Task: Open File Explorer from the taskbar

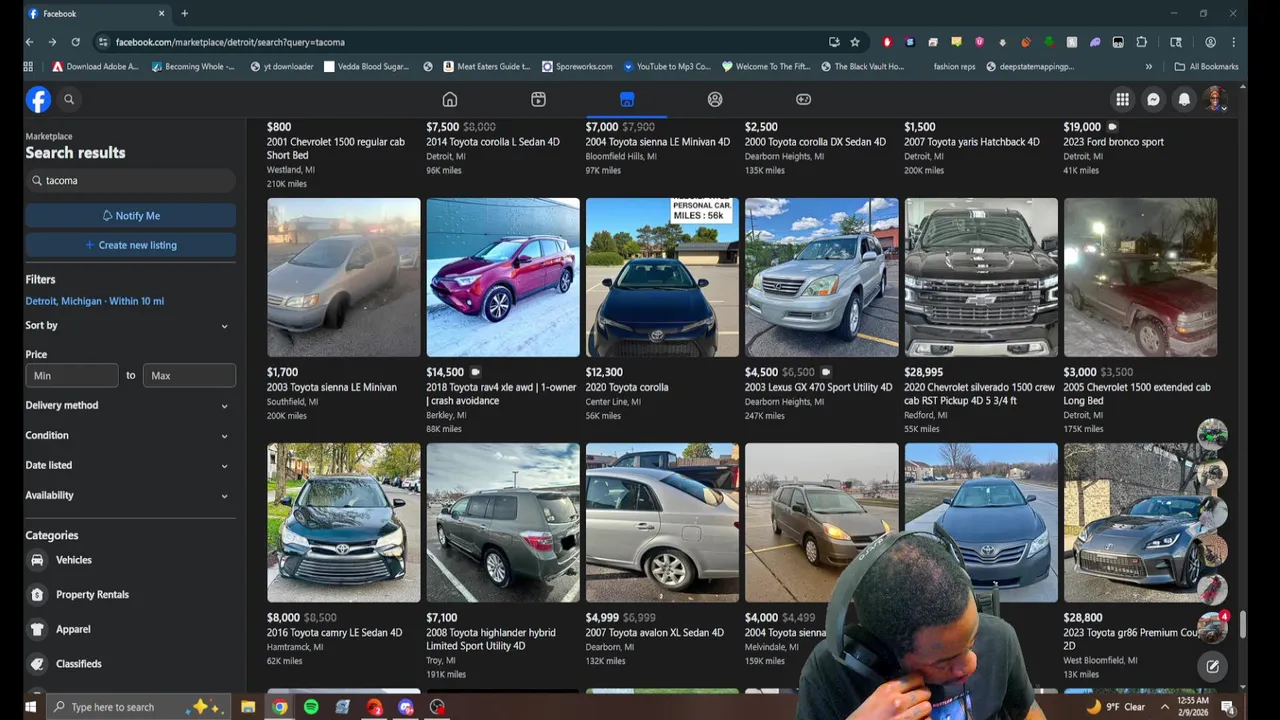Action: [x=248, y=707]
